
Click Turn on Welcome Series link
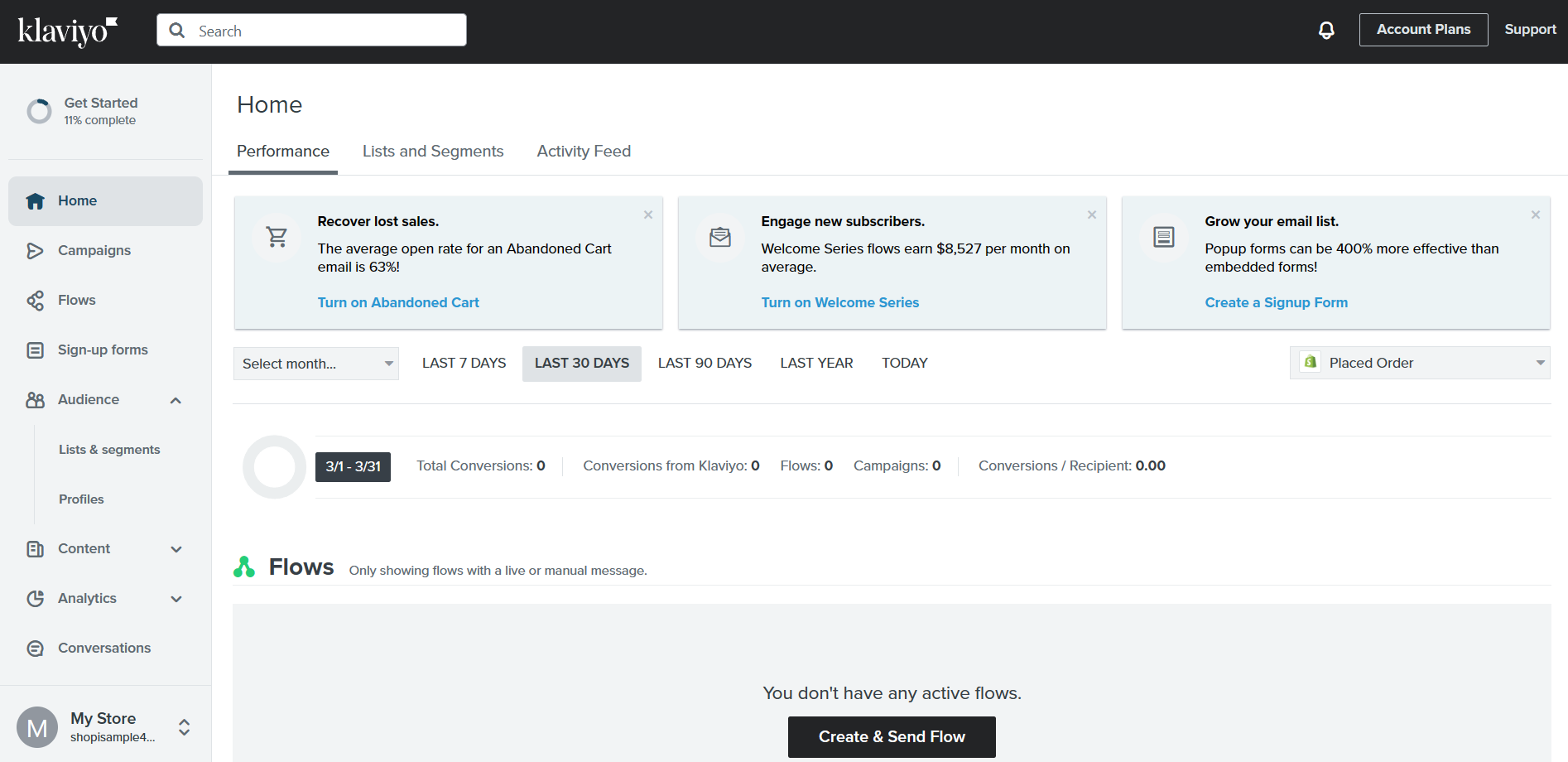coord(840,303)
